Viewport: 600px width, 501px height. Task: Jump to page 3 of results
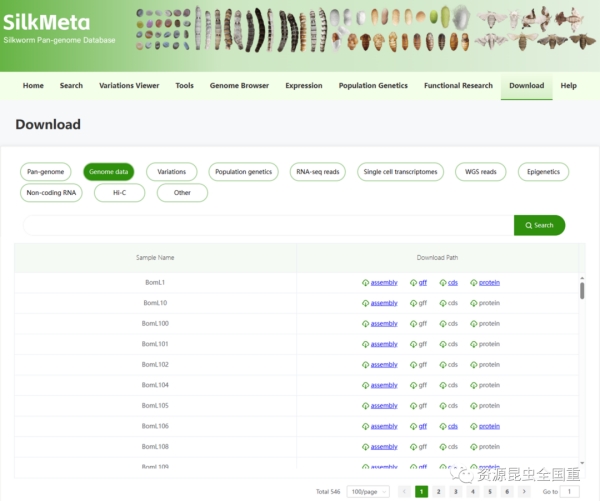(455, 491)
